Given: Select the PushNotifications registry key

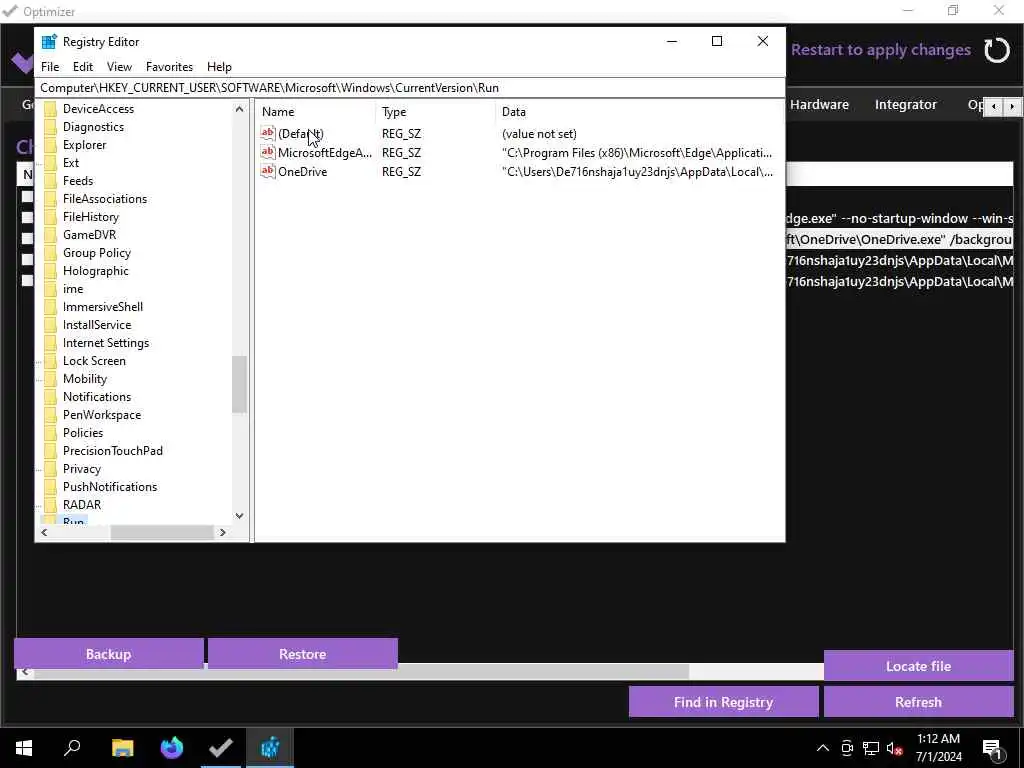Looking at the screenshot, I should [x=110, y=487].
